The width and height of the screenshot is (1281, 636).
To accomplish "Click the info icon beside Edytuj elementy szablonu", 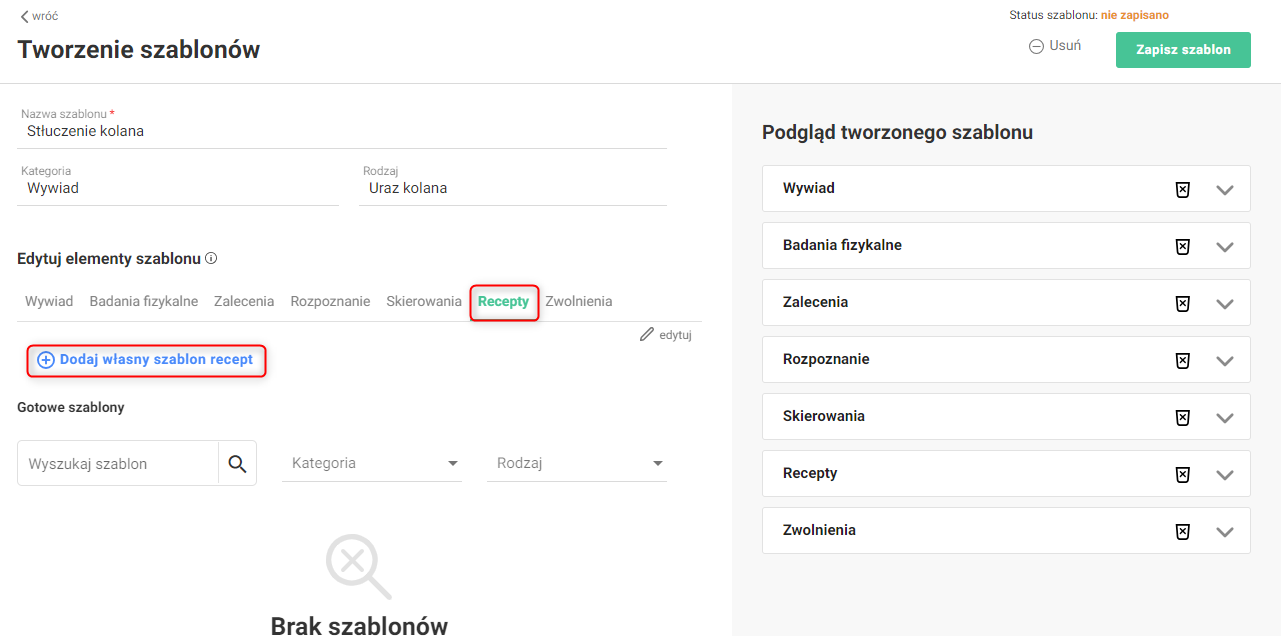I will pos(211,258).
